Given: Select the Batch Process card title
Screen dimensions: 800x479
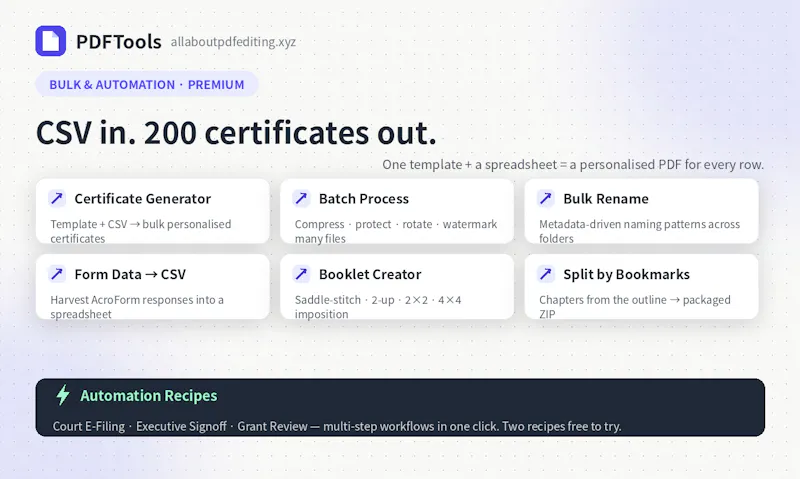Looking at the screenshot, I should [x=364, y=198].
